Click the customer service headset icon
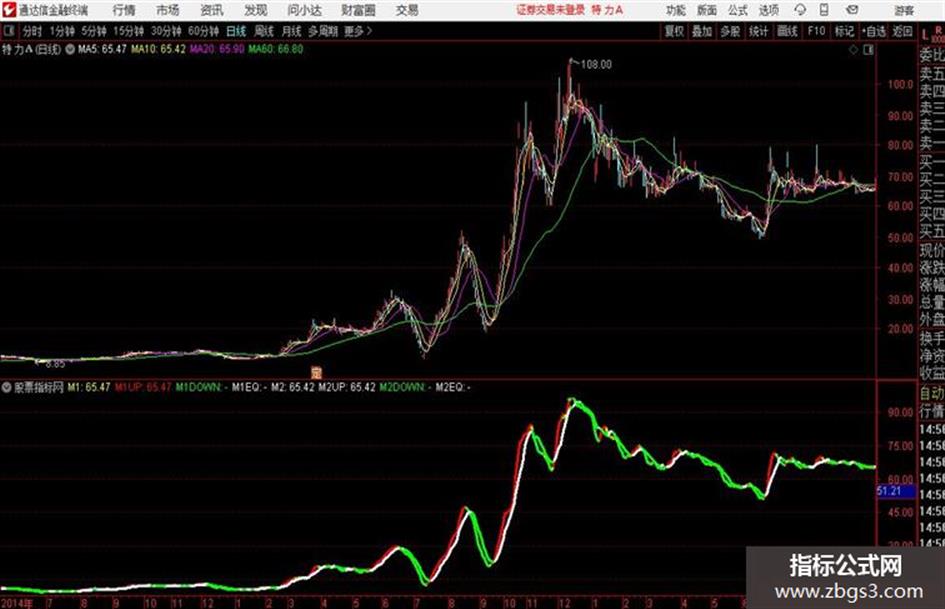This screenshot has width=945, height=609. [x=800, y=10]
